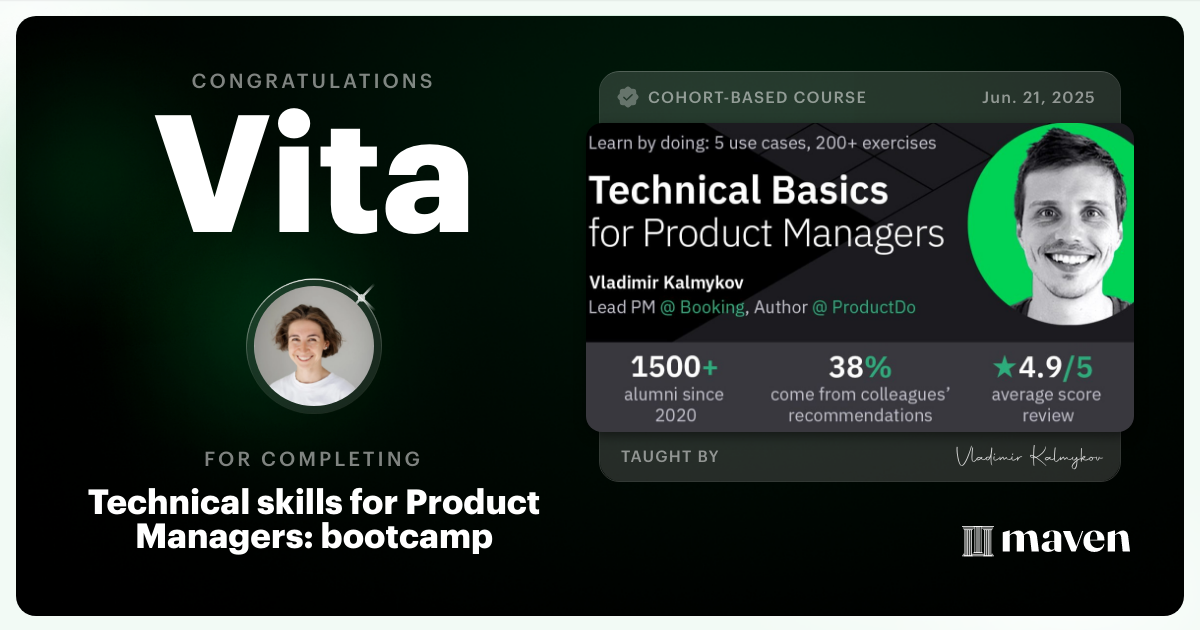Expand the TAUGHT BY footer section
The width and height of the screenshot is (1200, 630).
(x=668, y=456)
